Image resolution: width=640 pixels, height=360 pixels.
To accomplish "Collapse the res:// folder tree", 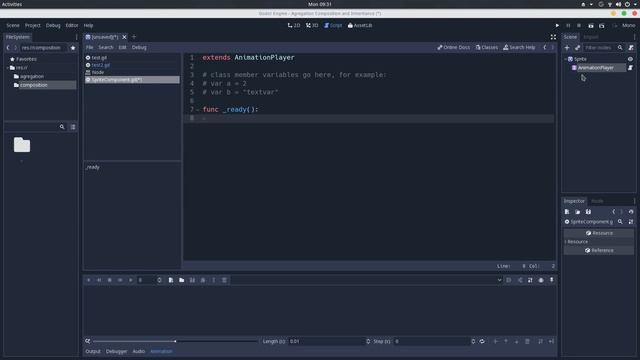I will (8, 68).
